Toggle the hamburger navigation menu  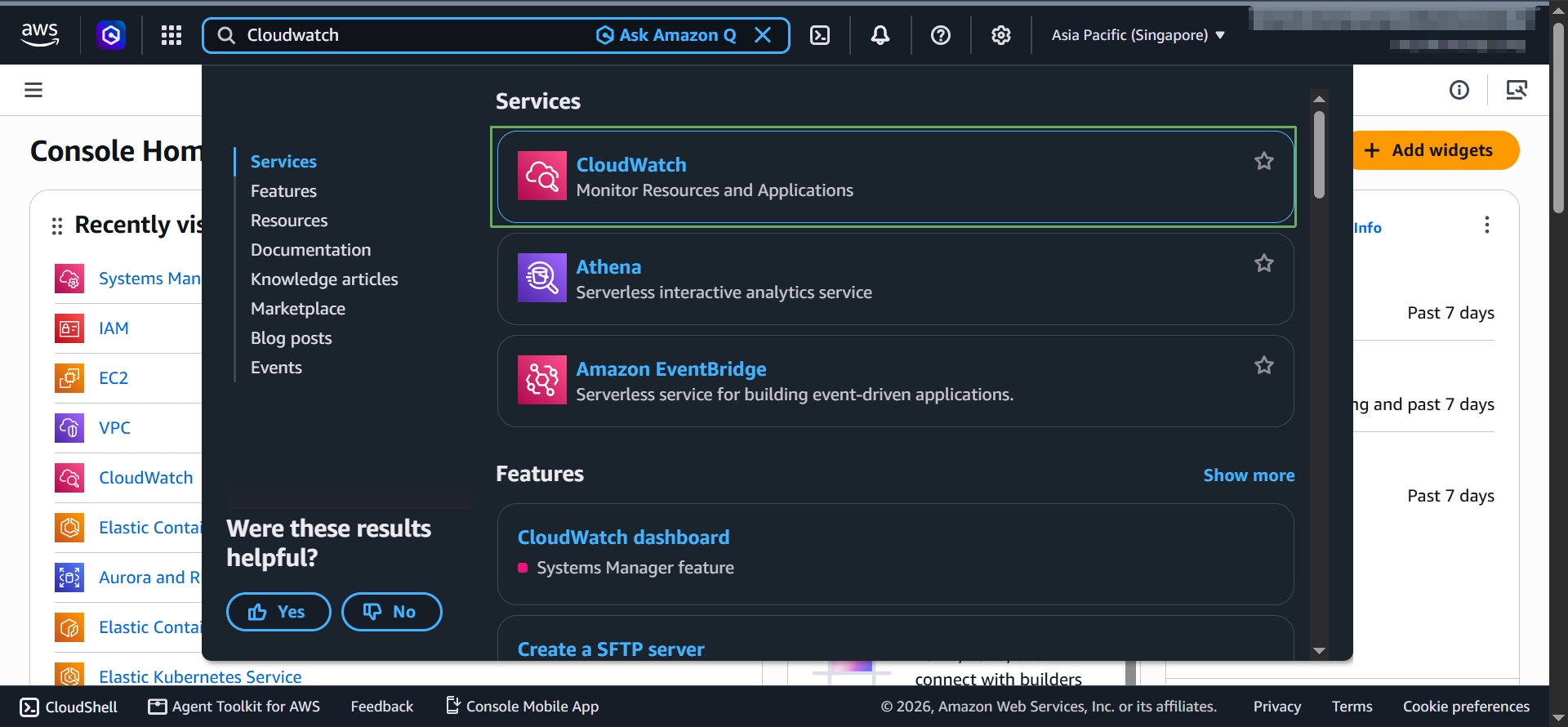(33, 90)
